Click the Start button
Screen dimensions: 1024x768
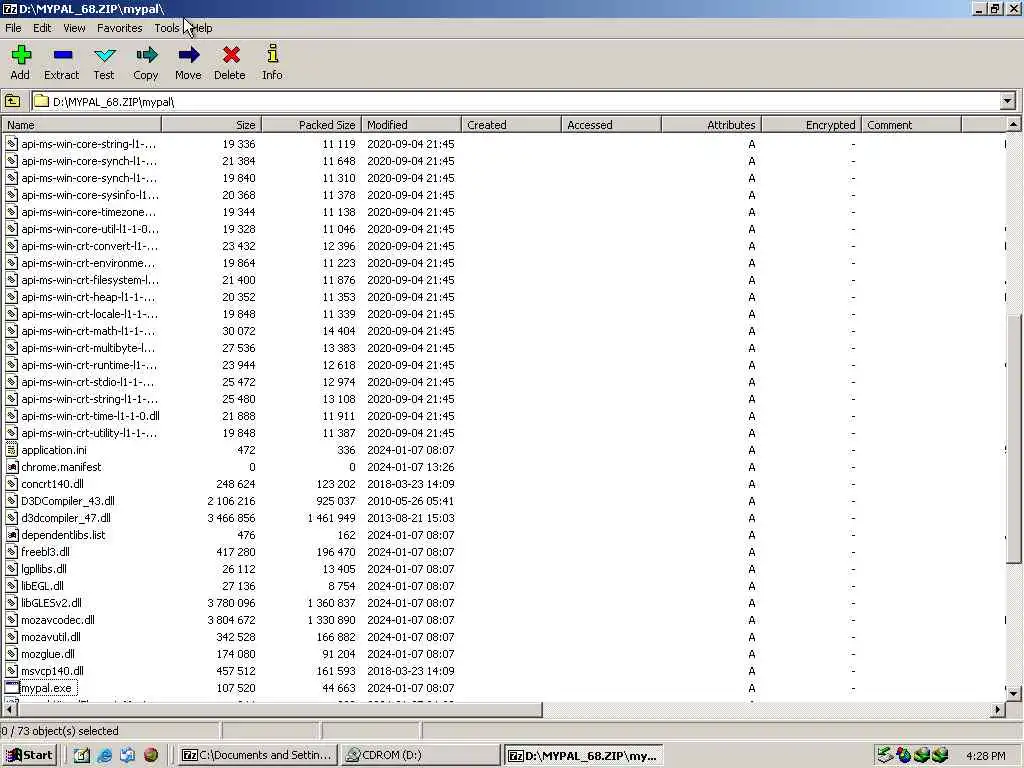click(29, 755)
